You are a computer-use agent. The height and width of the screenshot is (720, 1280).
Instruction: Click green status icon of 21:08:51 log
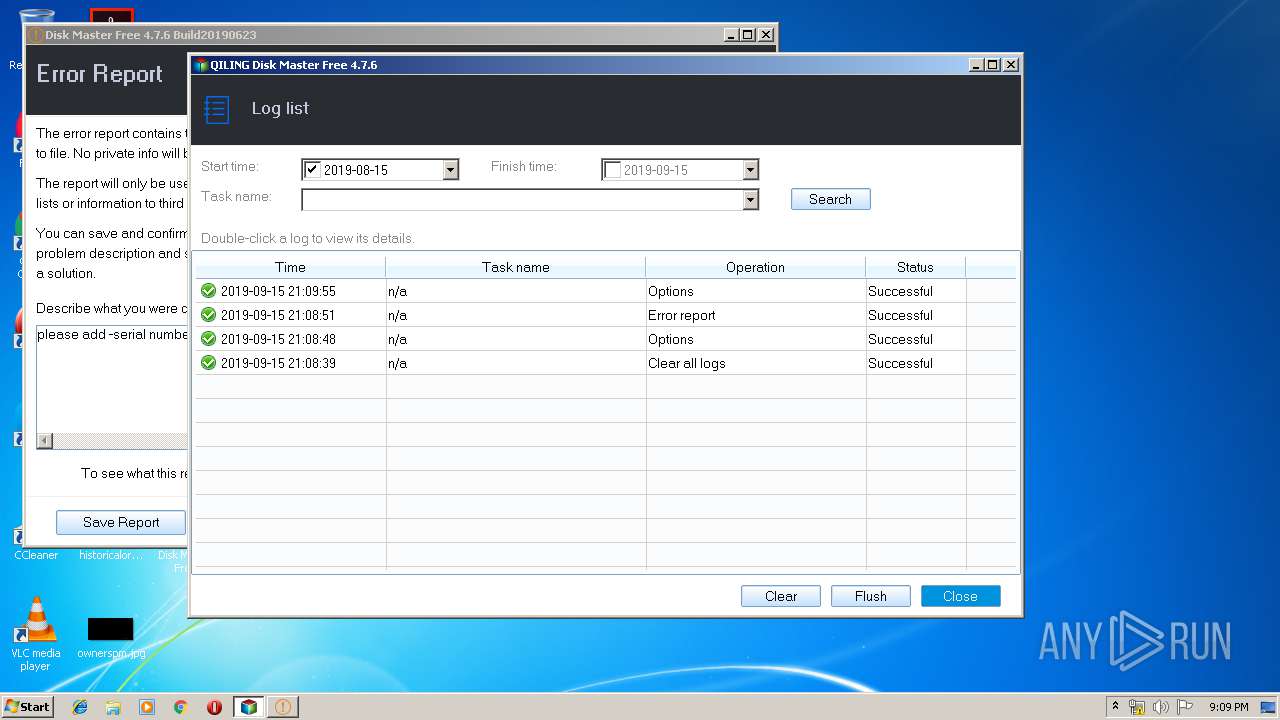point(208,315)
